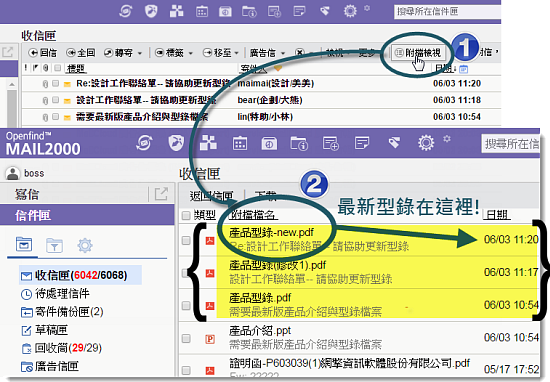Check the box for 產品型錄-new.pdf
The width and height of the screenshot is (550, 382).
coord(186,240)
